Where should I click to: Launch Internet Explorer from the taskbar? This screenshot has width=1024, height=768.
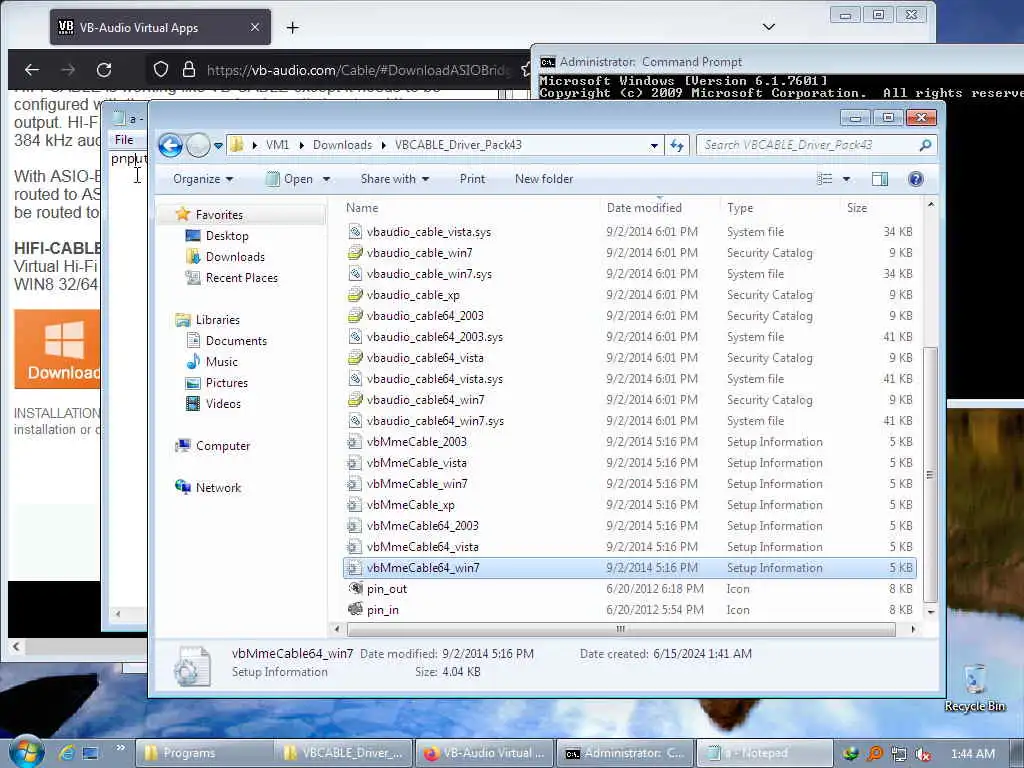pyautogui.click(x=66, y=753)
